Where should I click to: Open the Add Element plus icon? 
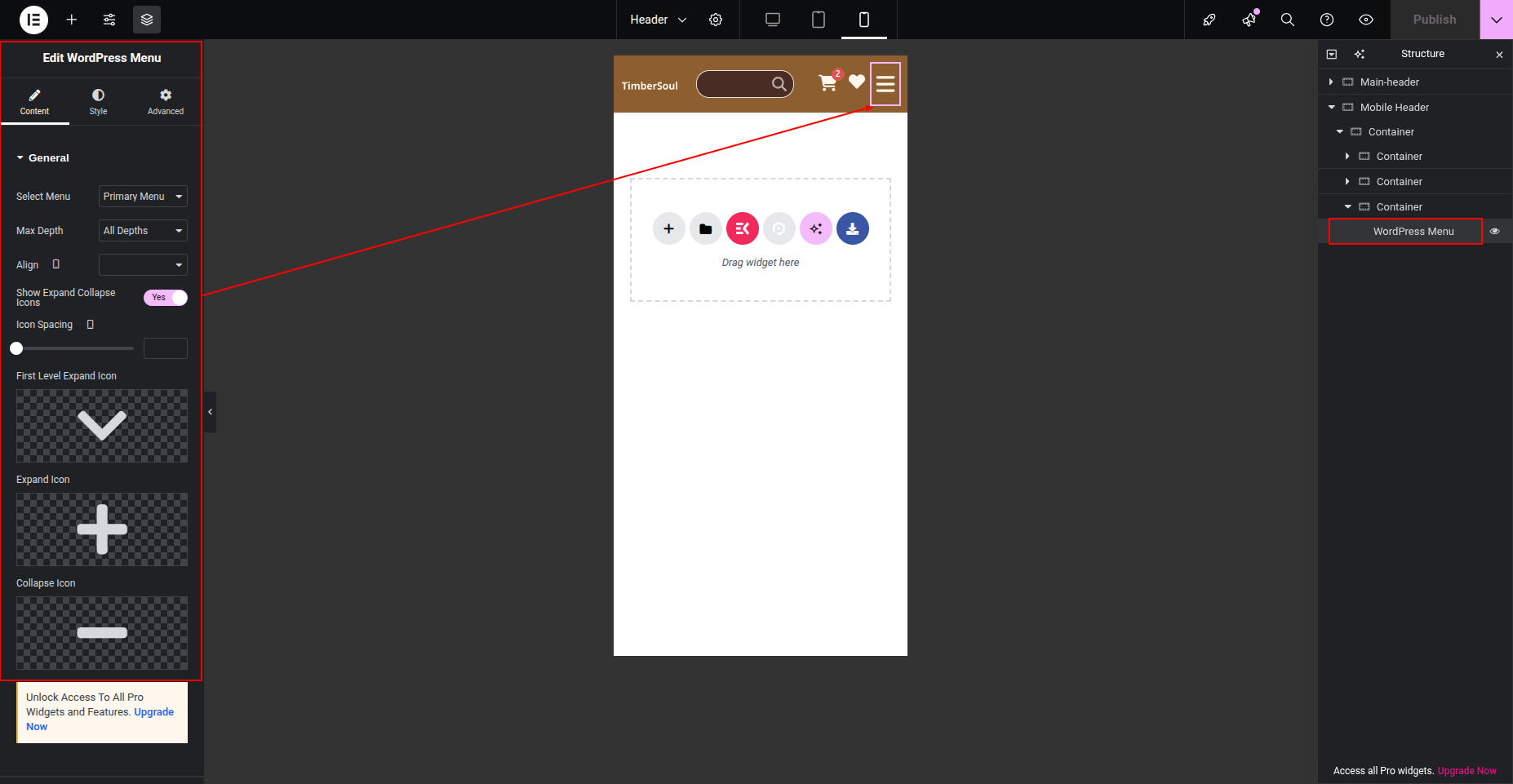click(72, 20)
